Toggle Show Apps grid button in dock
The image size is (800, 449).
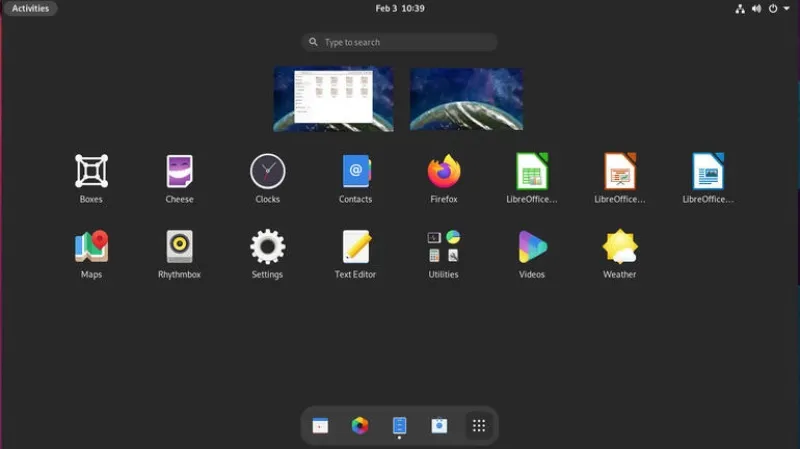479,426
